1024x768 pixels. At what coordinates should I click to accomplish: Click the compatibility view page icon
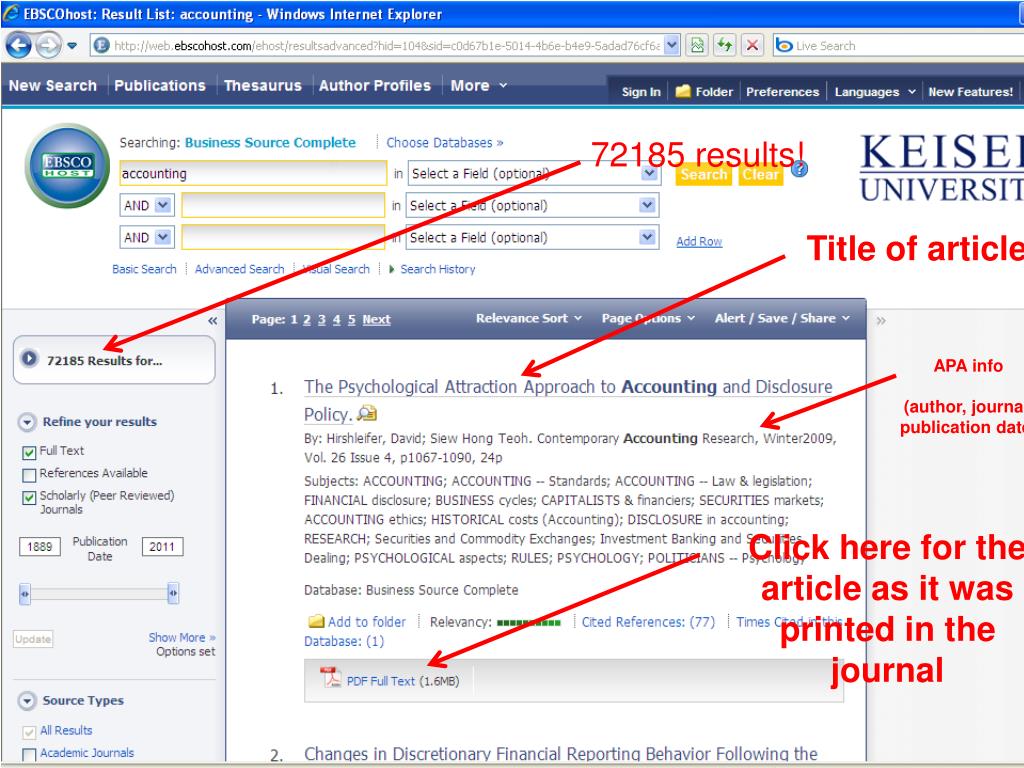[x=697, y=46]
